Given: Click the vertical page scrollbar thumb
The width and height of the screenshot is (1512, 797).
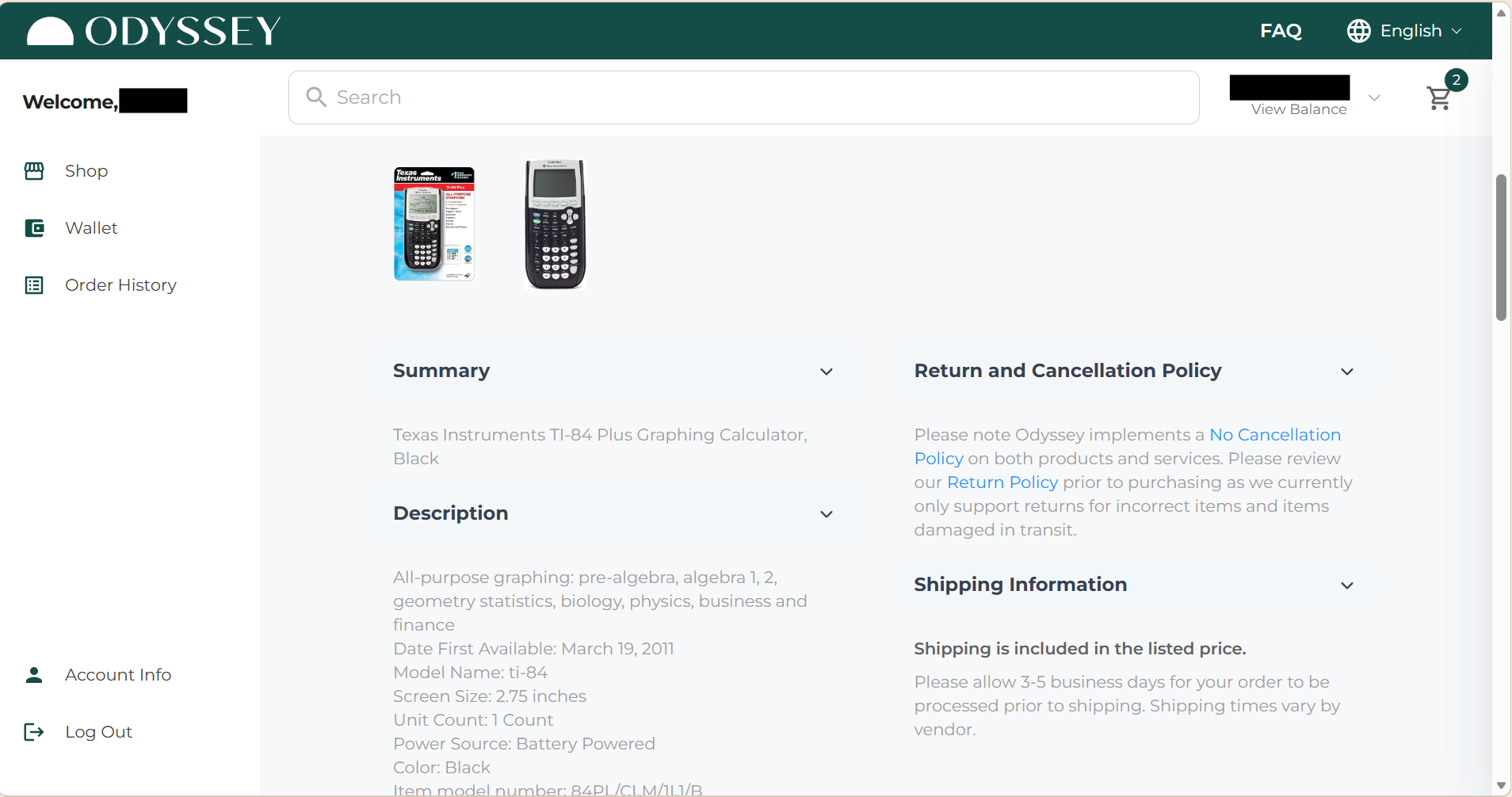Looking at the screenshot, I should click(1501, 247).
